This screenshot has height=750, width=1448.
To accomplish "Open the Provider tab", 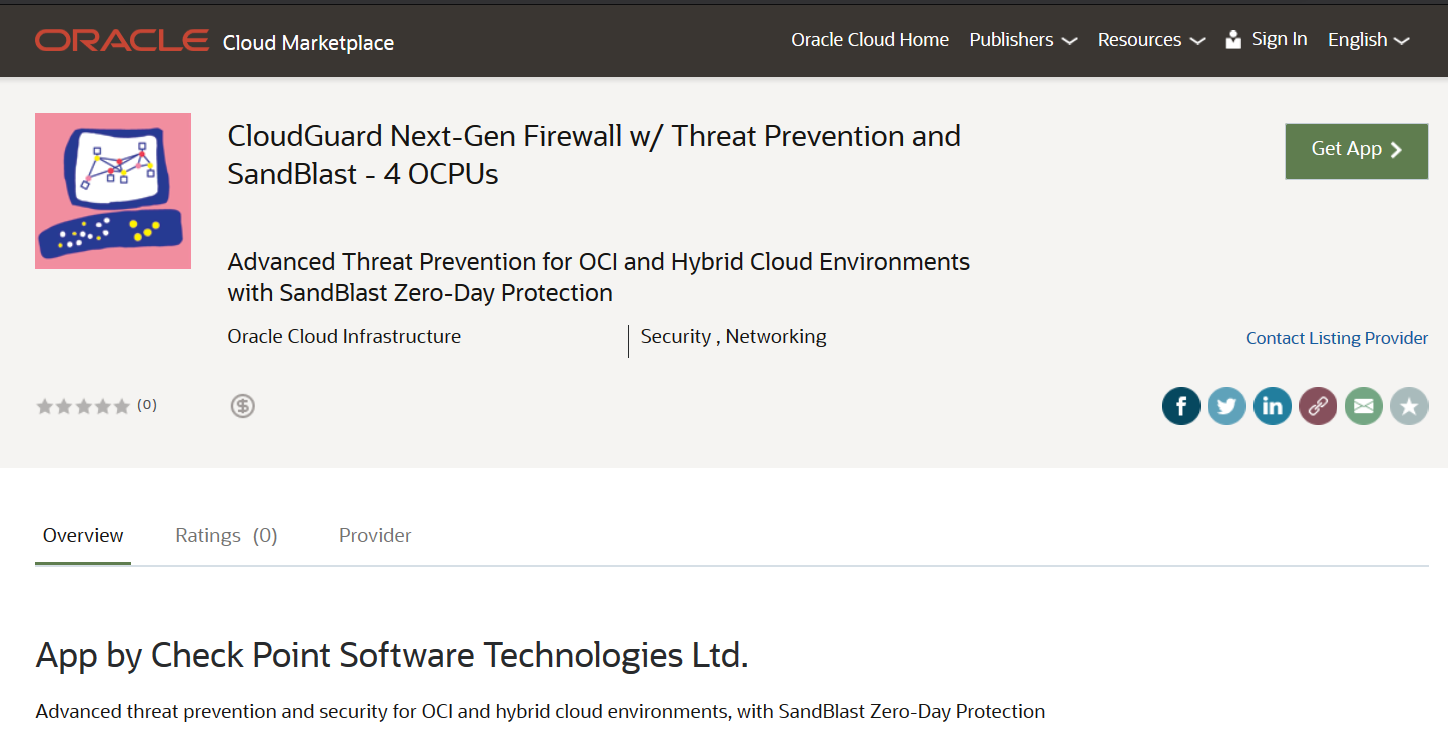I will [x=375, y=536].
